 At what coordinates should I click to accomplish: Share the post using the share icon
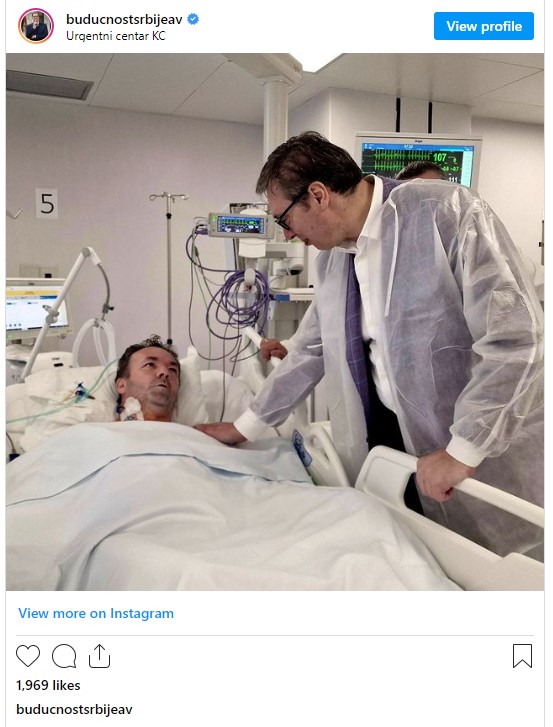[99, 656]
